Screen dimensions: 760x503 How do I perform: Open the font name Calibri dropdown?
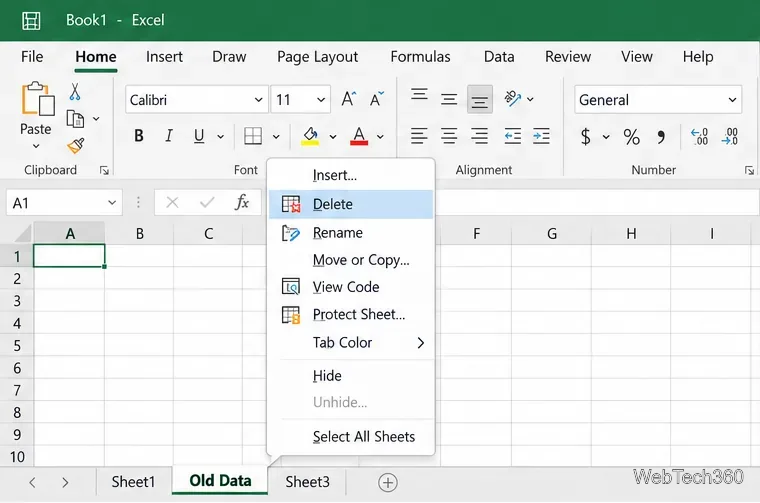tap(258, 100)
